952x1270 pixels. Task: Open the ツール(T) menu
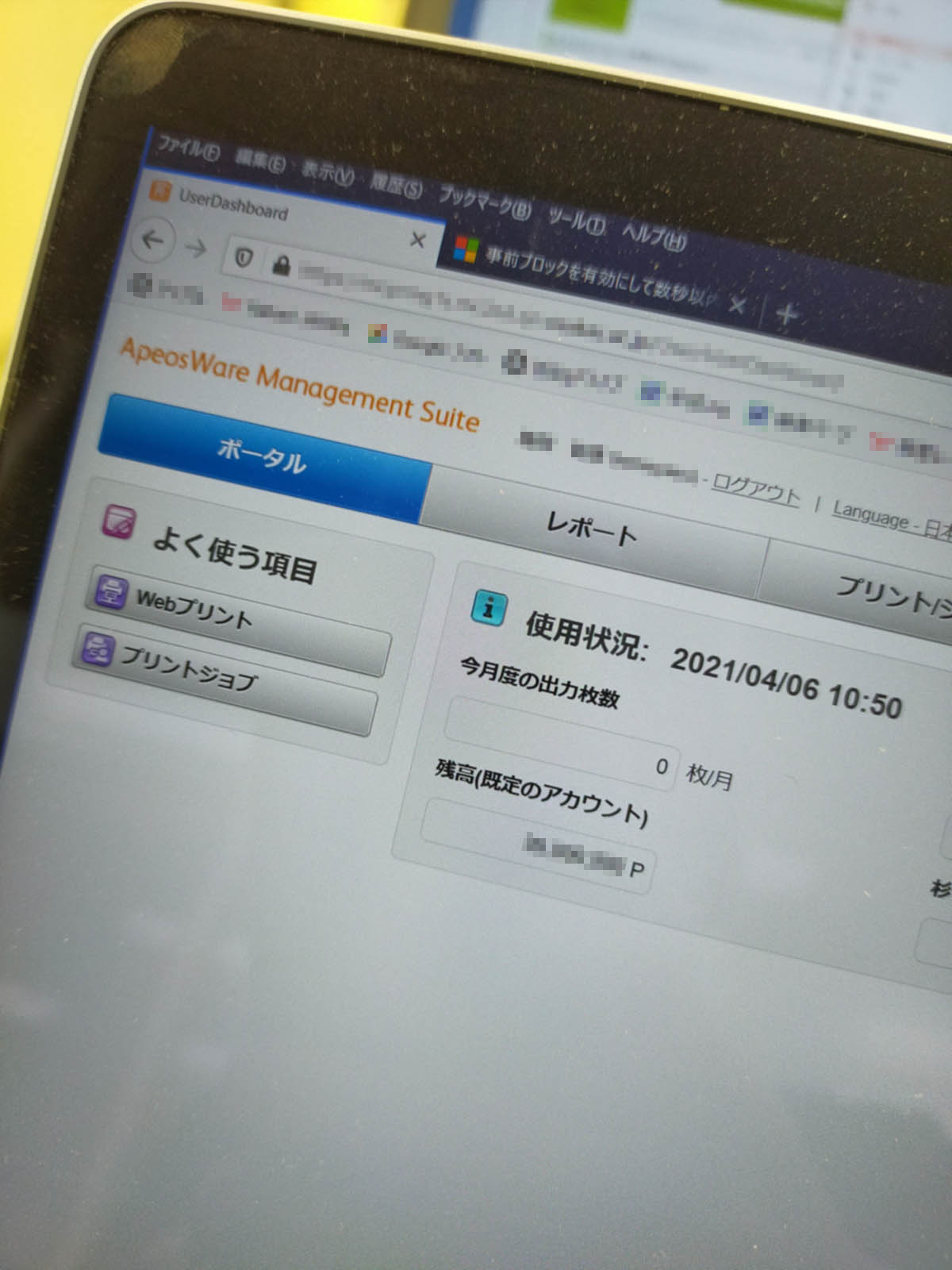coord(578,219)
